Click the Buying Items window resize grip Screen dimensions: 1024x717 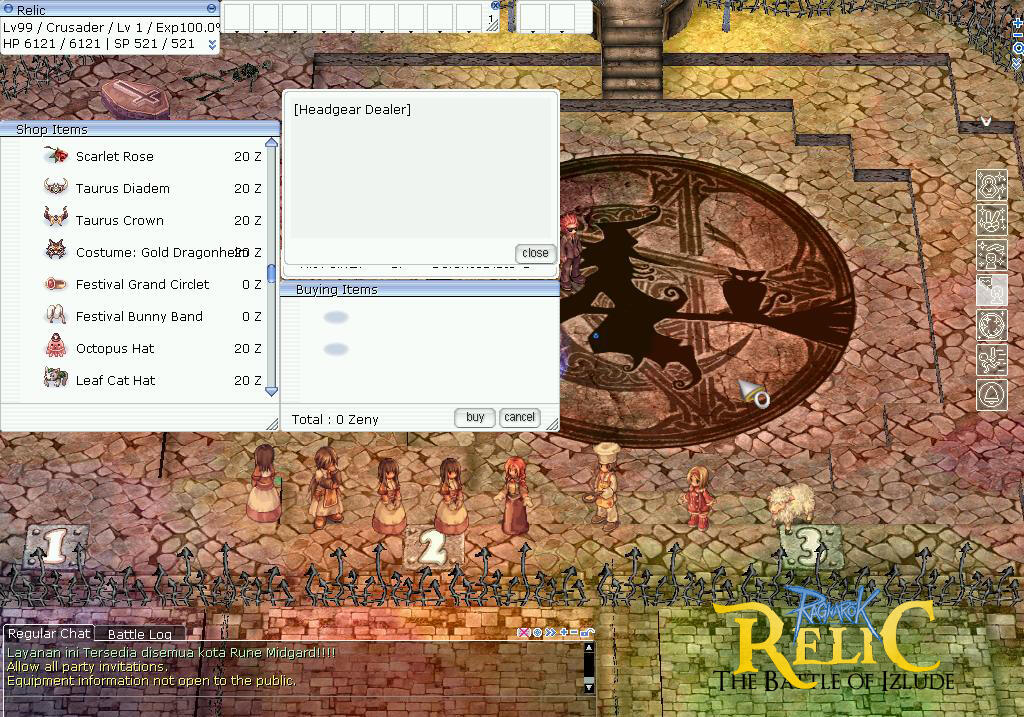552,424
